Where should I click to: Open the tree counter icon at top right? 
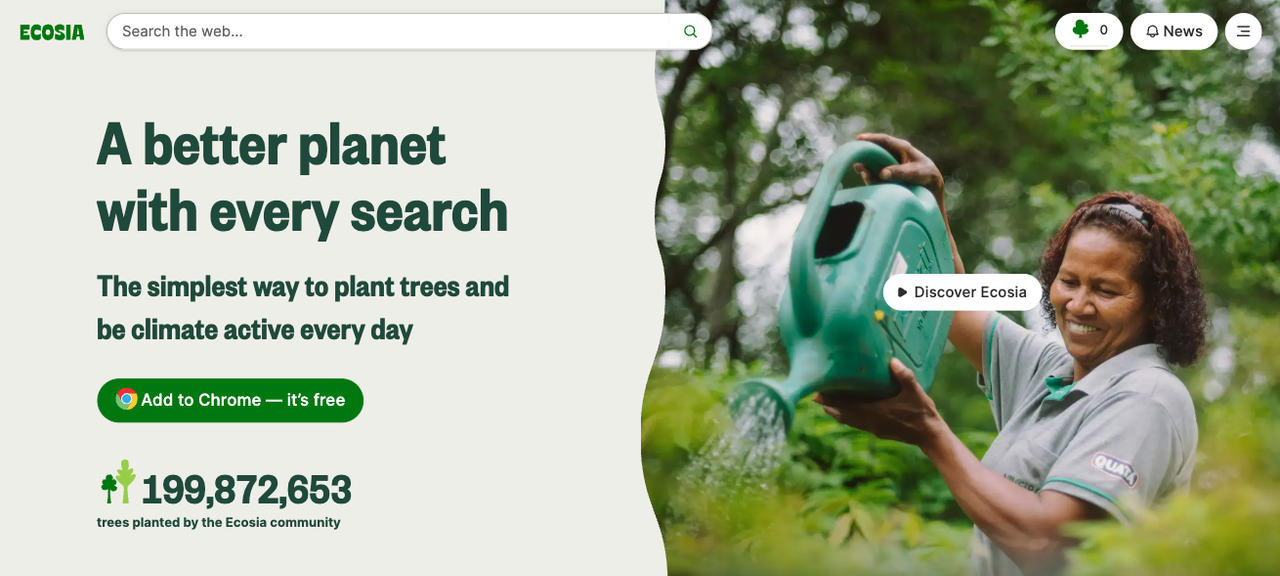(1080, 30)
